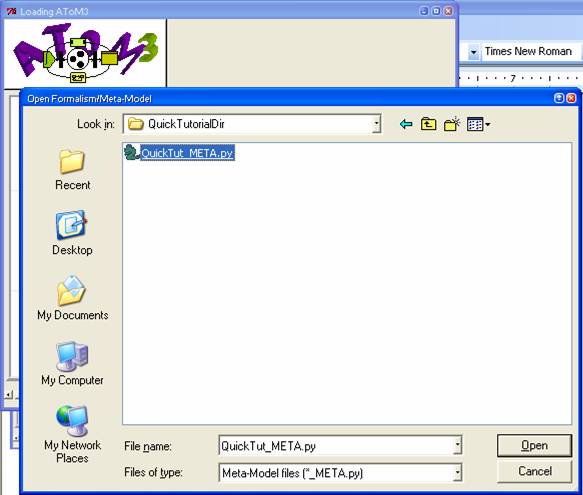Go up one folder level

pos(428,124)
